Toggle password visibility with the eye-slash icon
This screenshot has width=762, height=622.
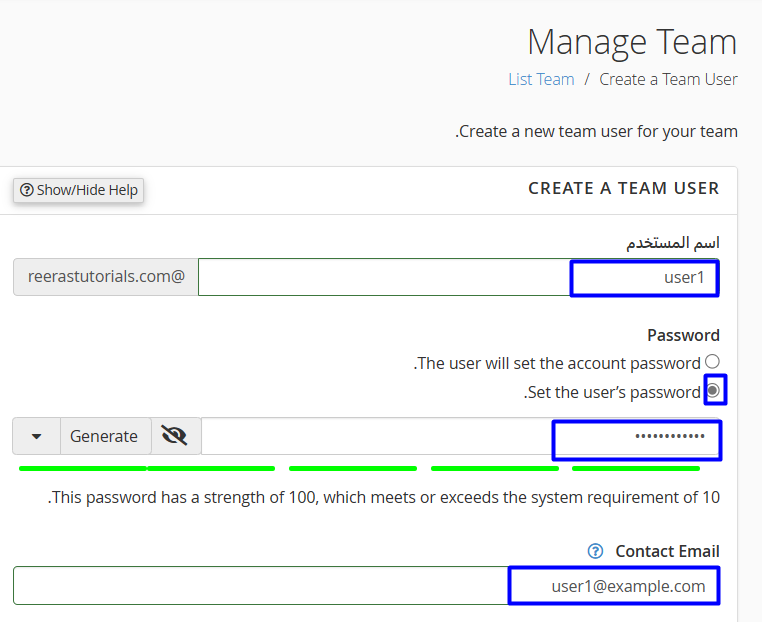(175, 436)
